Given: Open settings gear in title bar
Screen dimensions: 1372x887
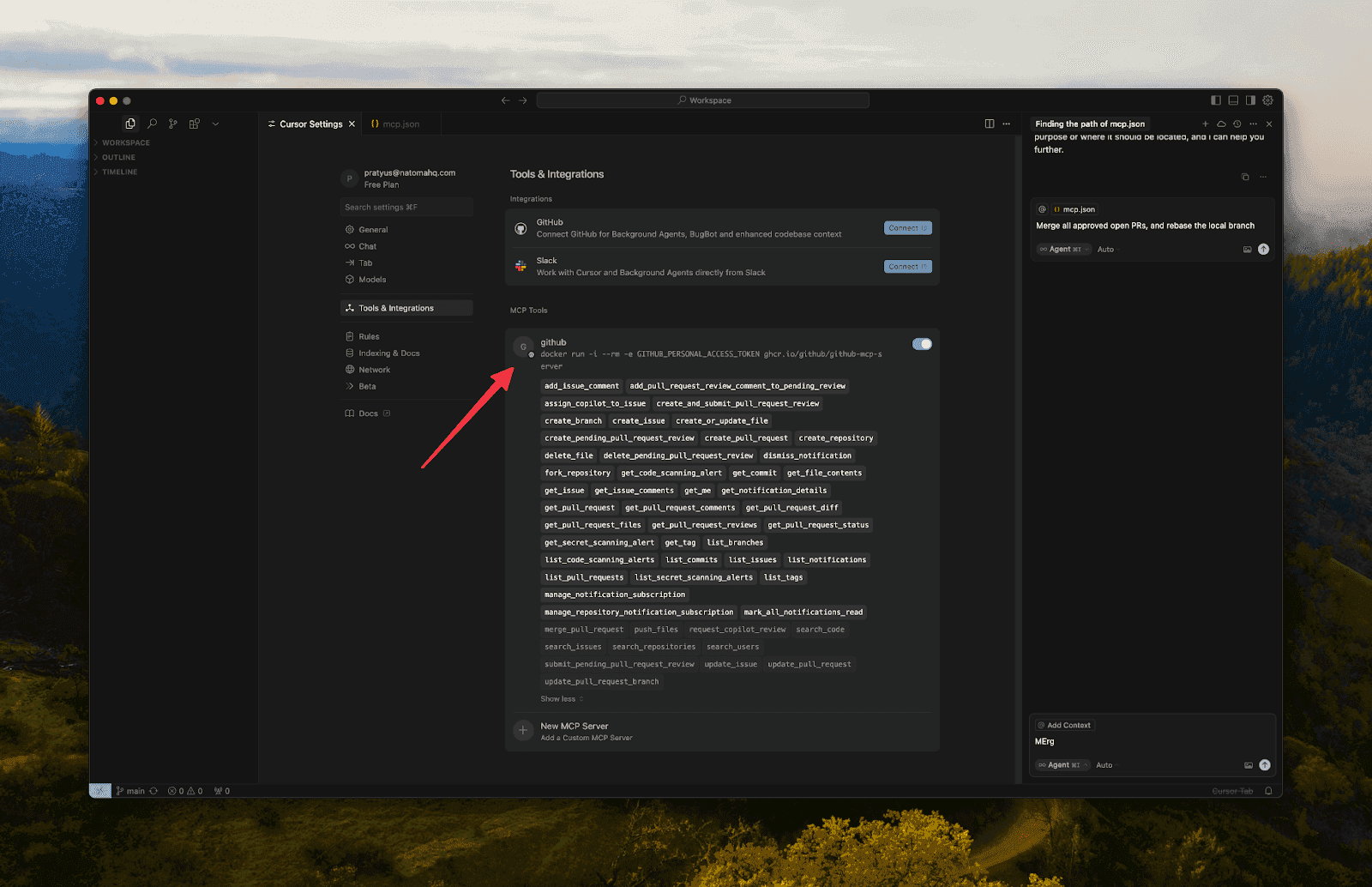Looking at the screenshot, I should click(x=1267, y=100).
